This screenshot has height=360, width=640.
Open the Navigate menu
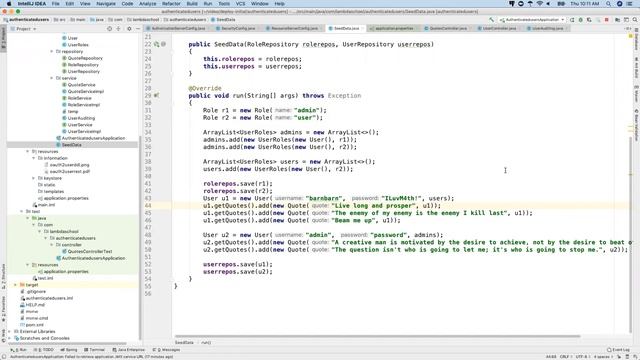coord(106,4)
